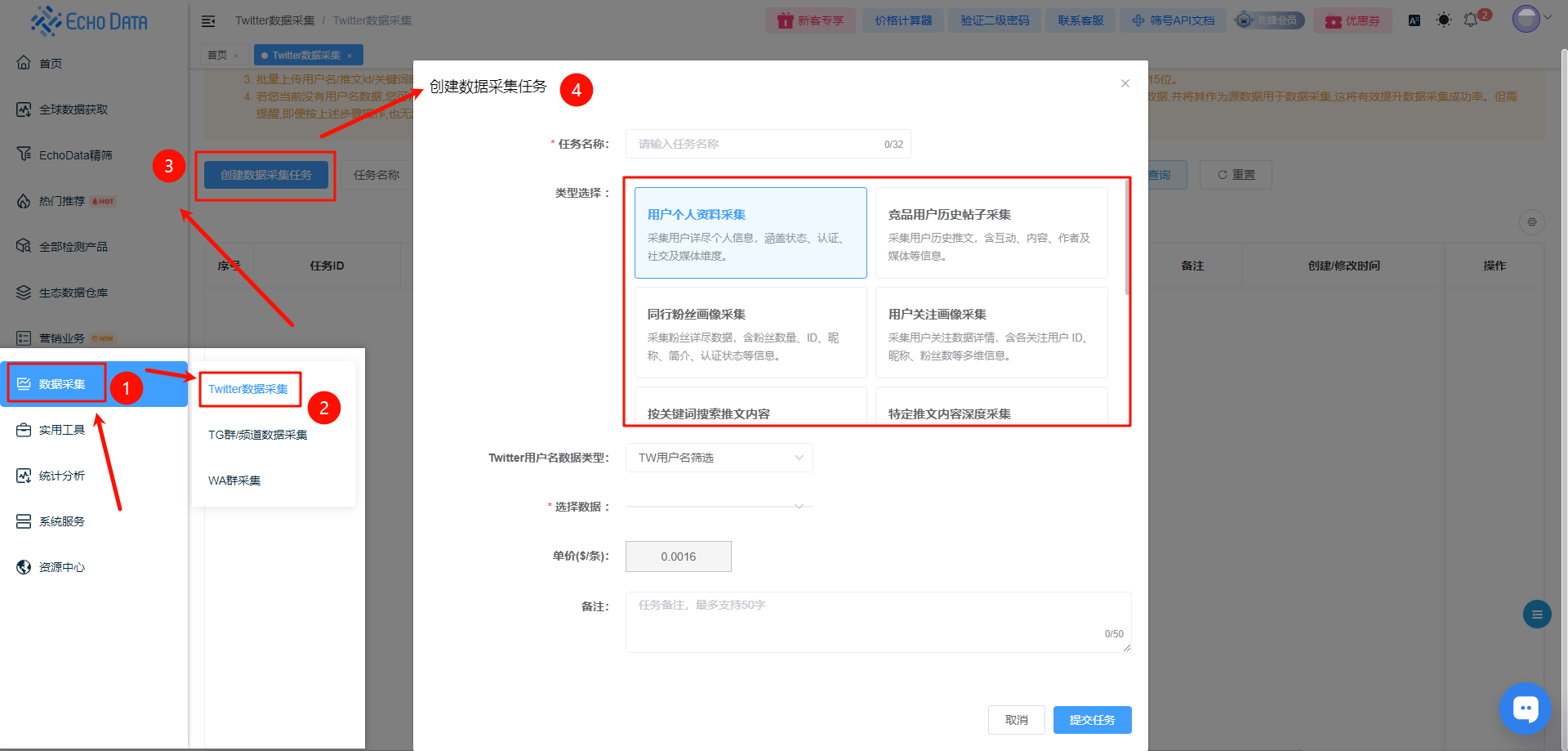Select the 竞品用户历史帖子采集 type card
Screen dimensions: 1568x751
991,233
